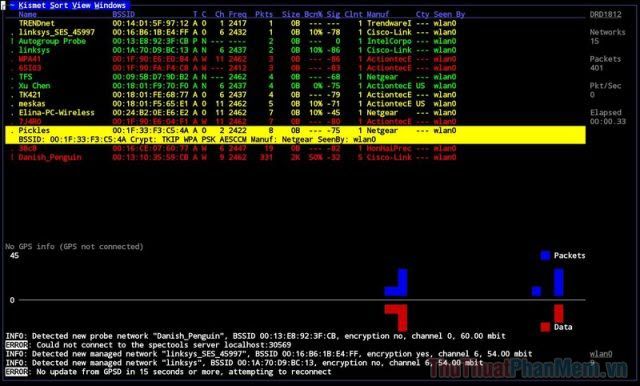
Task: Click the TrendwareI manufacturer cell
Action: pyautogui.click(x=389, y=23)
